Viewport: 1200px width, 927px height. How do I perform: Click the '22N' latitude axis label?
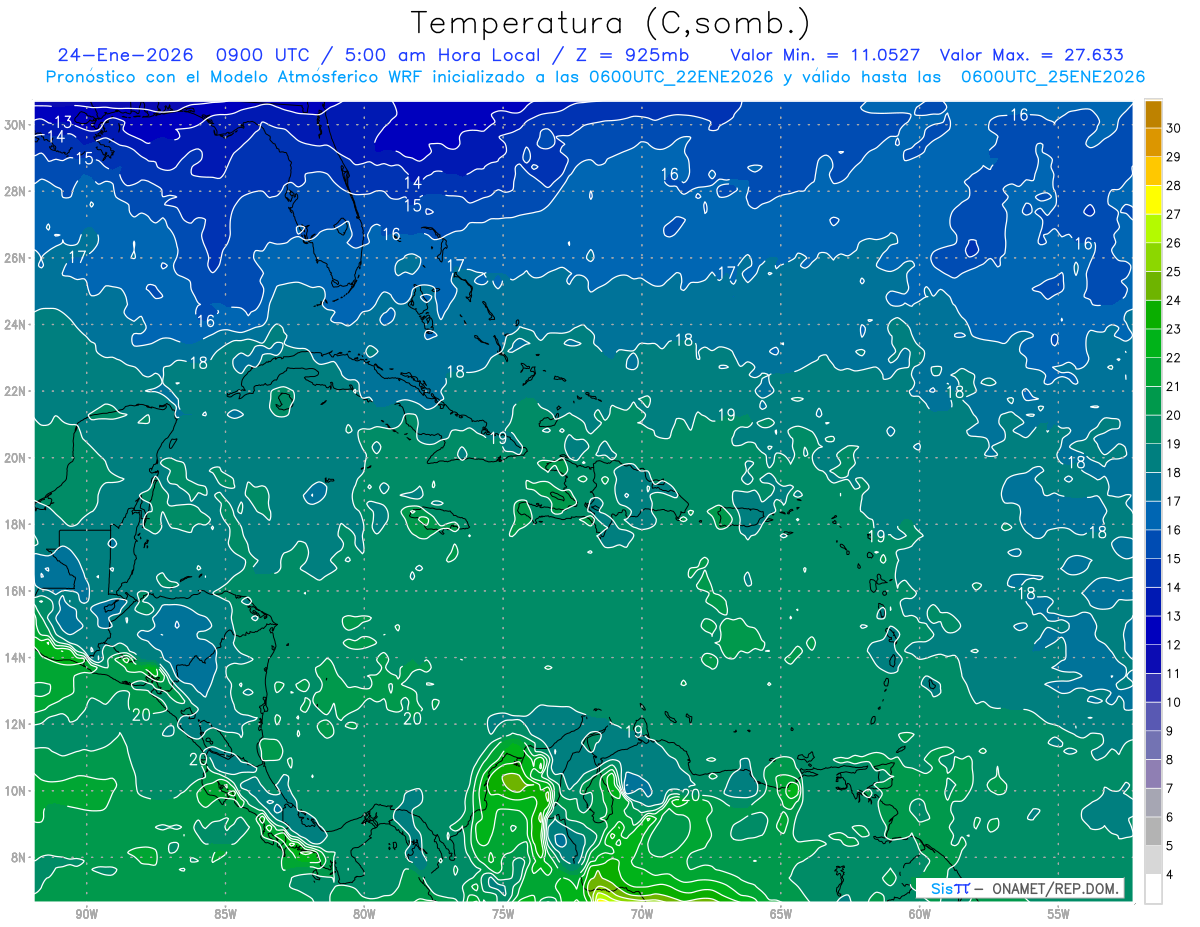click(15, 391)
